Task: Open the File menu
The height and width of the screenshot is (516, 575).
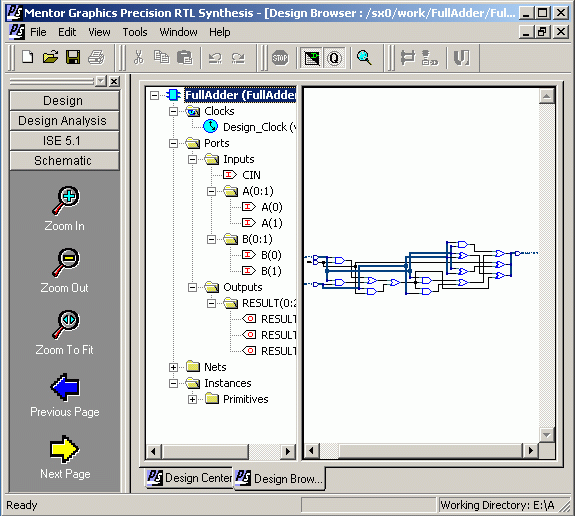Action: coord(38,32)
